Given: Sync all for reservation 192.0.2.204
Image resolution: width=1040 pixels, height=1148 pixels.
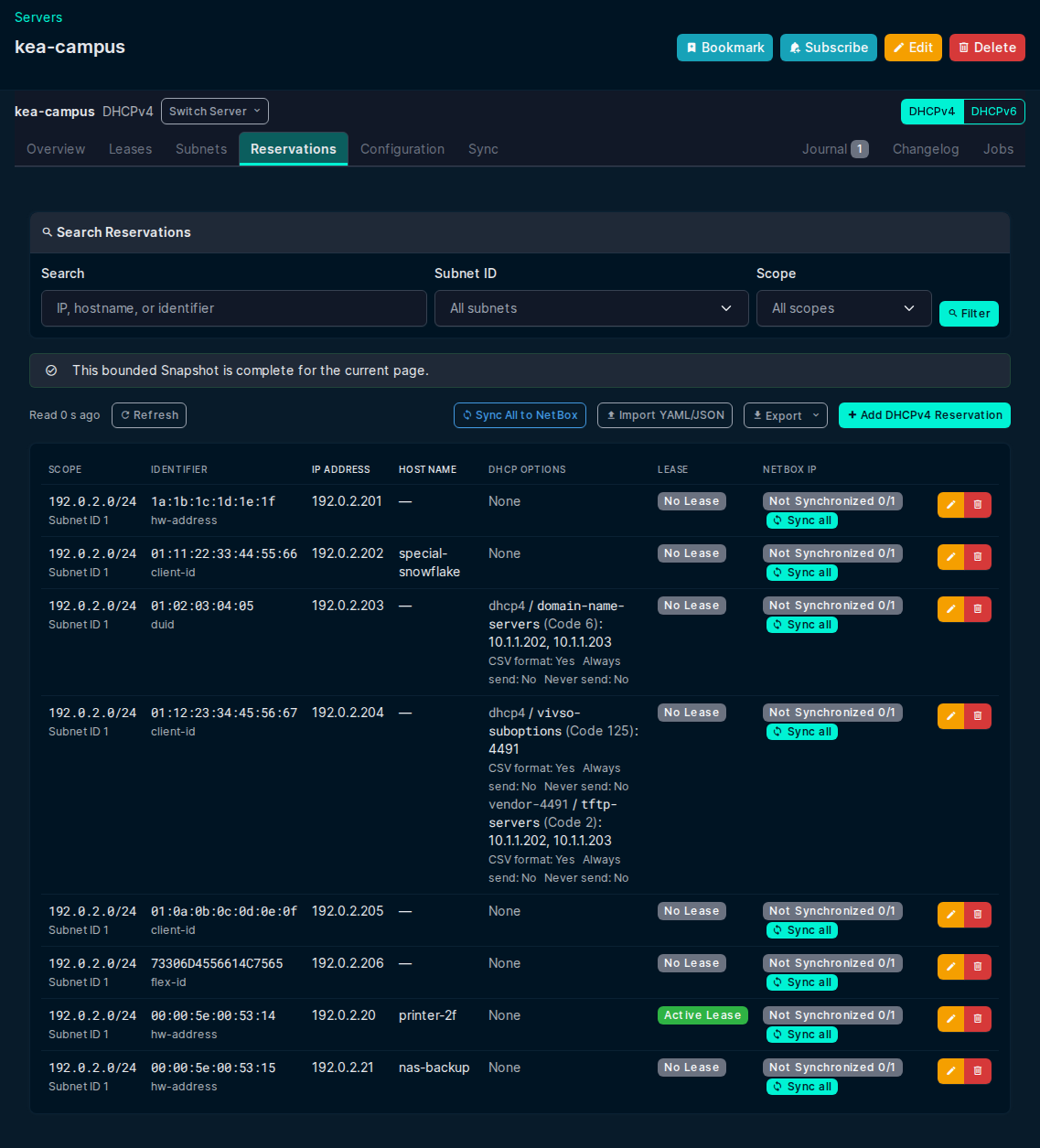Looking at the screenshot, I should coord(802,732).
